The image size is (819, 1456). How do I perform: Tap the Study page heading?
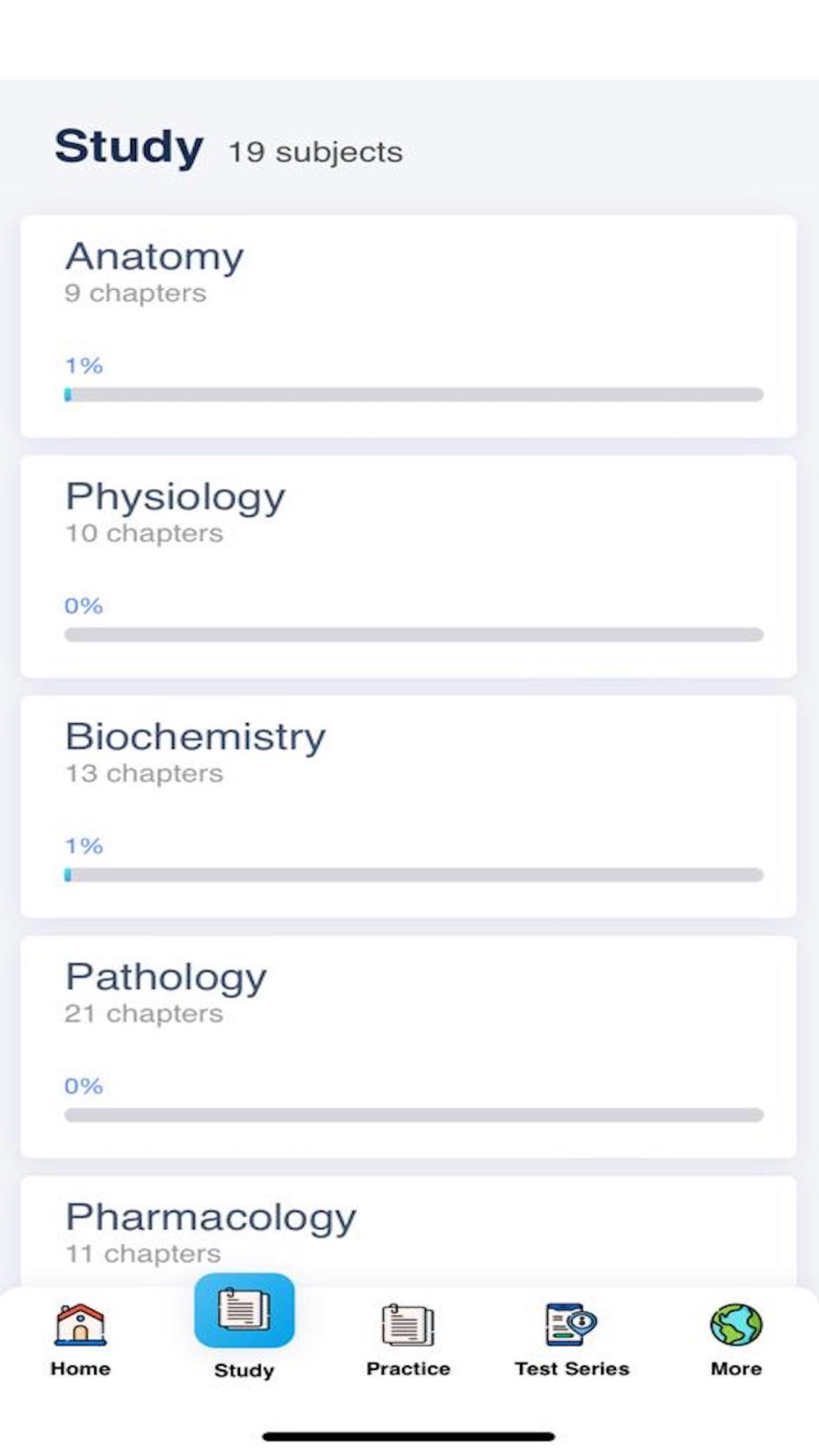point(129,147)
